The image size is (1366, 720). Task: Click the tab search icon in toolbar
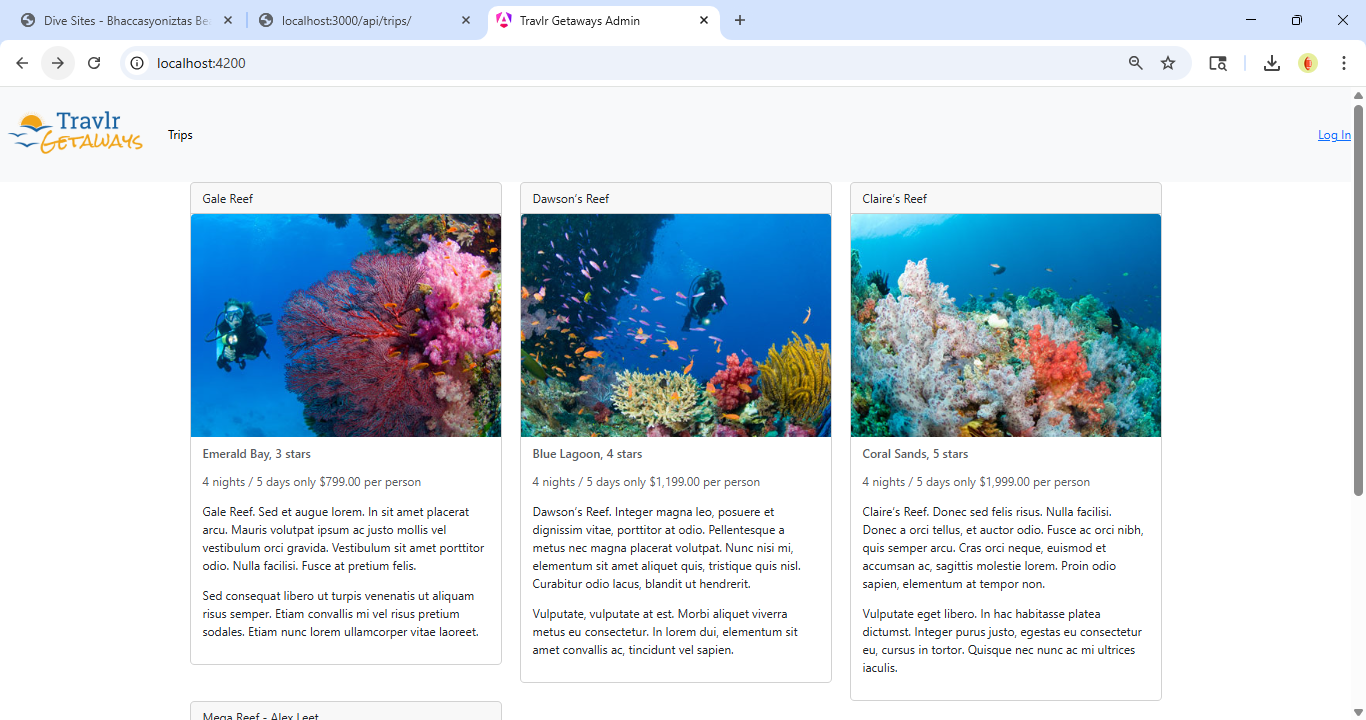1217,63
